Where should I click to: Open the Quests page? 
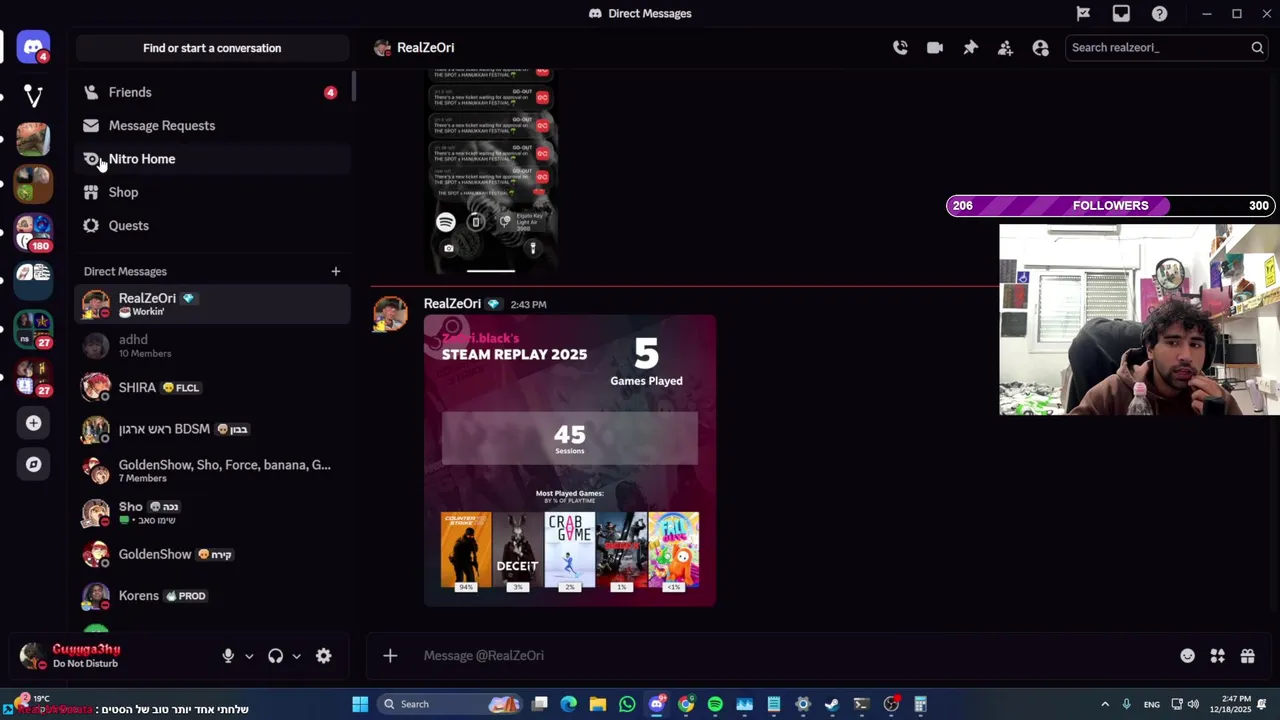pos(212,225)
